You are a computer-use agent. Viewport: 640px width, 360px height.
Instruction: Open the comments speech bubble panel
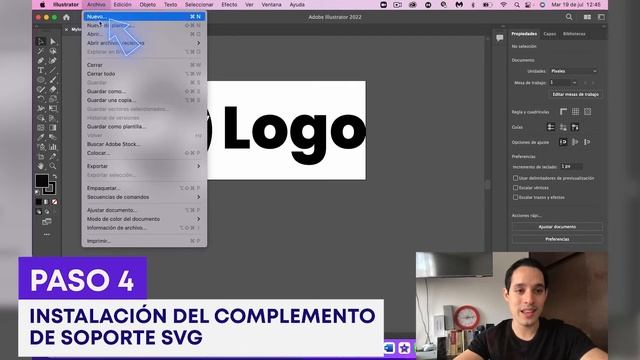[x=500, y=38]
